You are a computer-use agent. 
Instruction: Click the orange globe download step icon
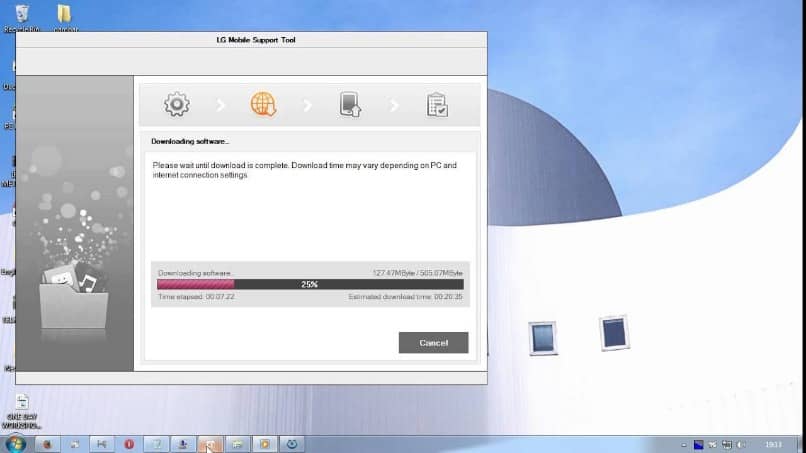[x=263, y=104]
